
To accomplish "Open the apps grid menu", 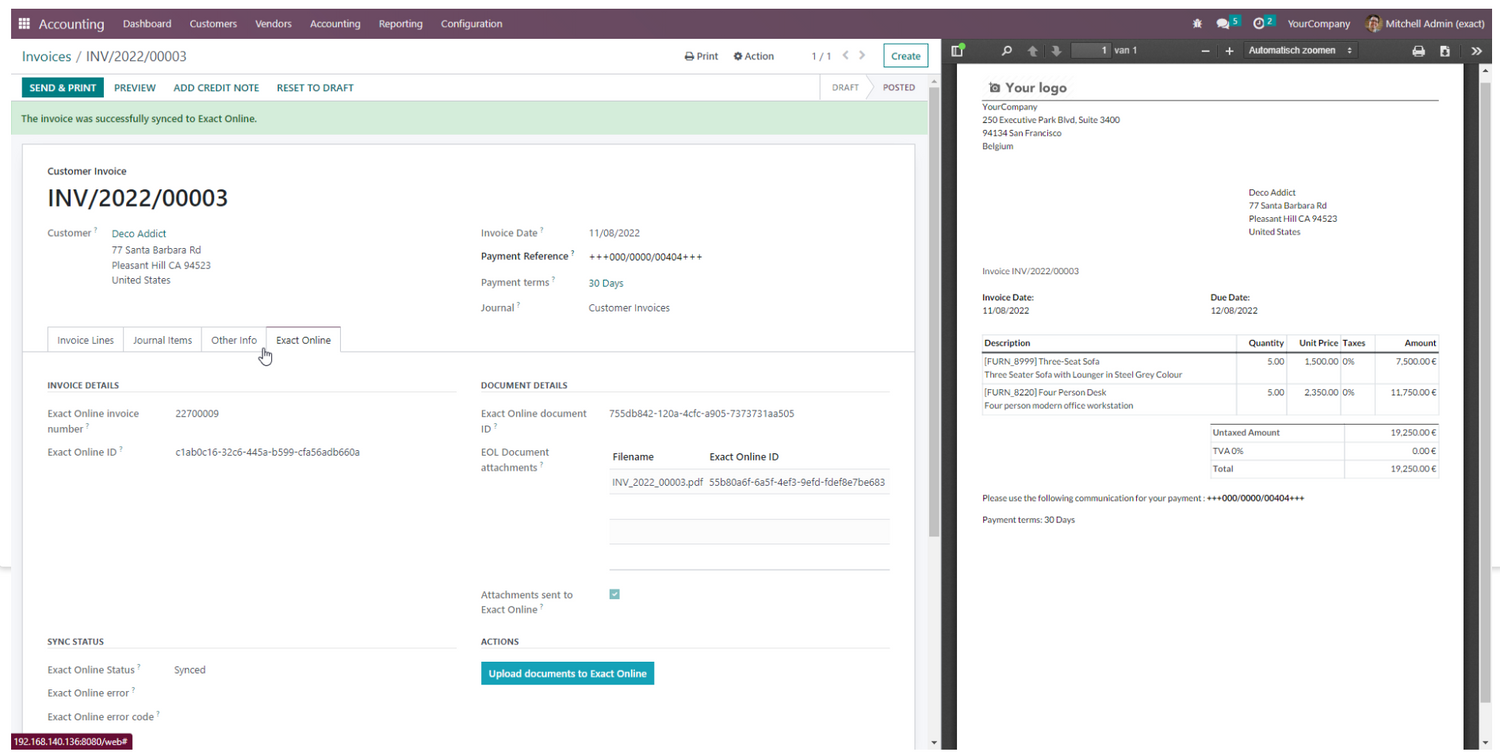I will point(24,24).
